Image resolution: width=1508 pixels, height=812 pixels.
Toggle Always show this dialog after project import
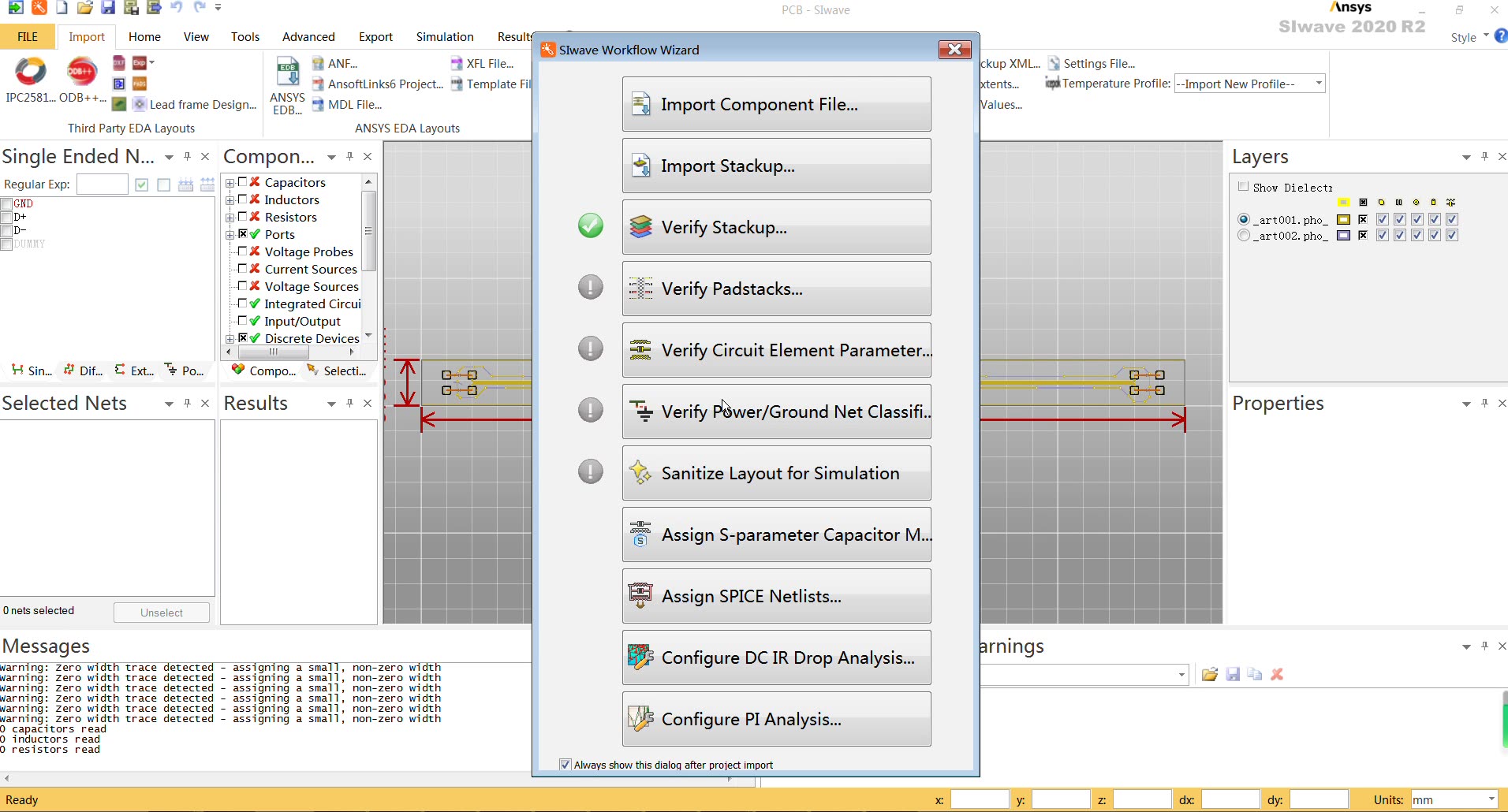(565, 765)
